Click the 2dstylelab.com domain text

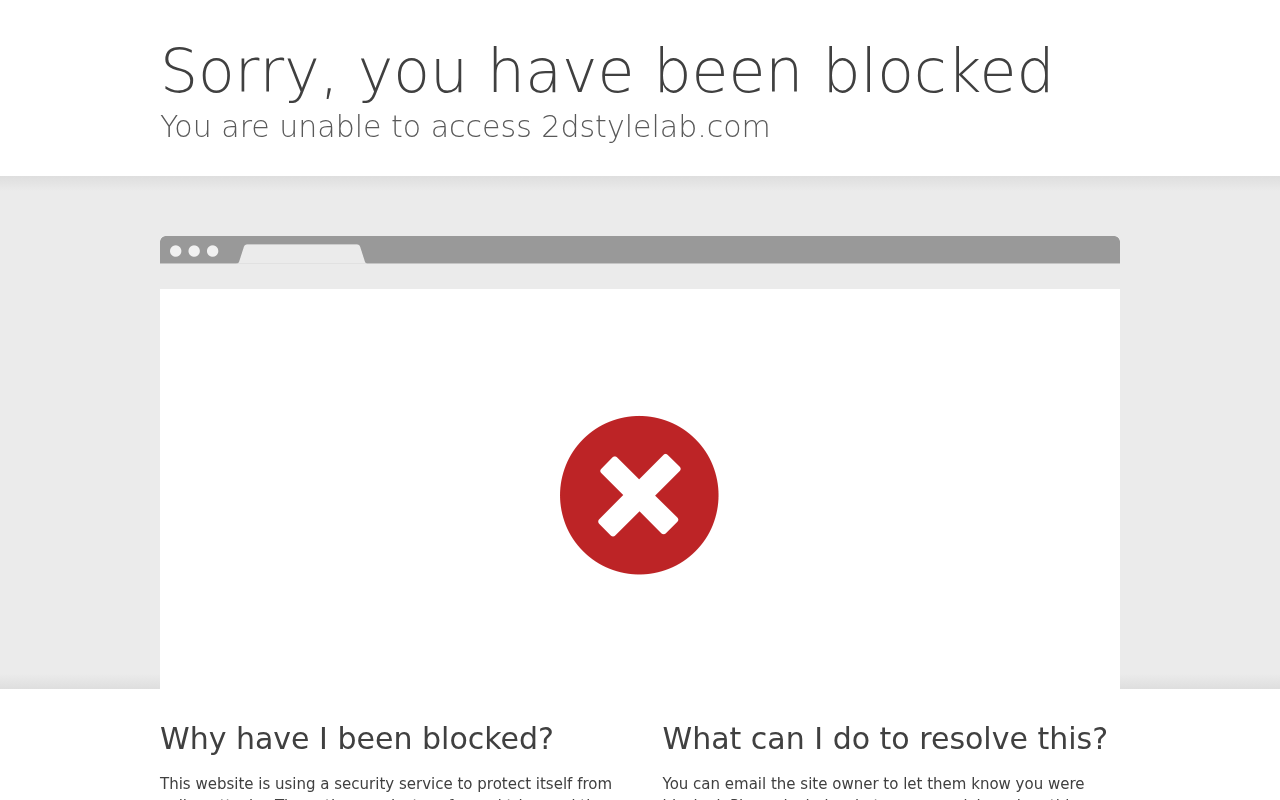point(656,127)
